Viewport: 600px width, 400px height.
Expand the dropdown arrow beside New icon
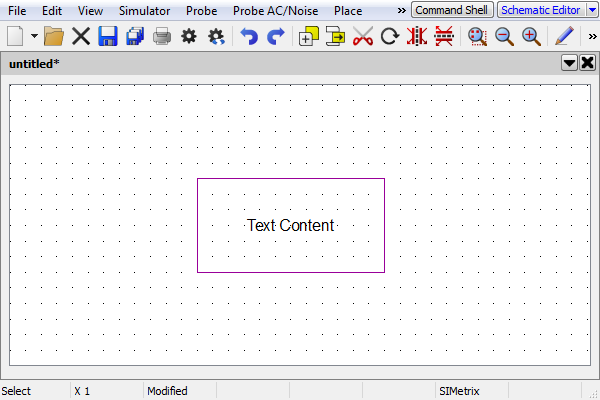tap(35, 36)
